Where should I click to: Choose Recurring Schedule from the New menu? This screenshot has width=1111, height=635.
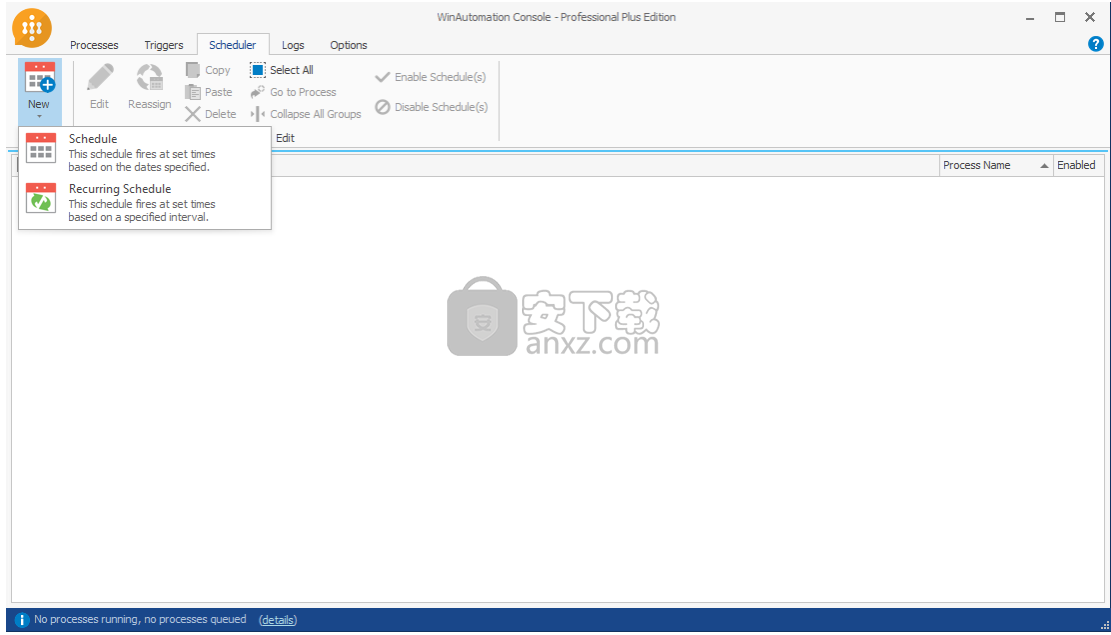pyautogui.click(x=145, y=203)
